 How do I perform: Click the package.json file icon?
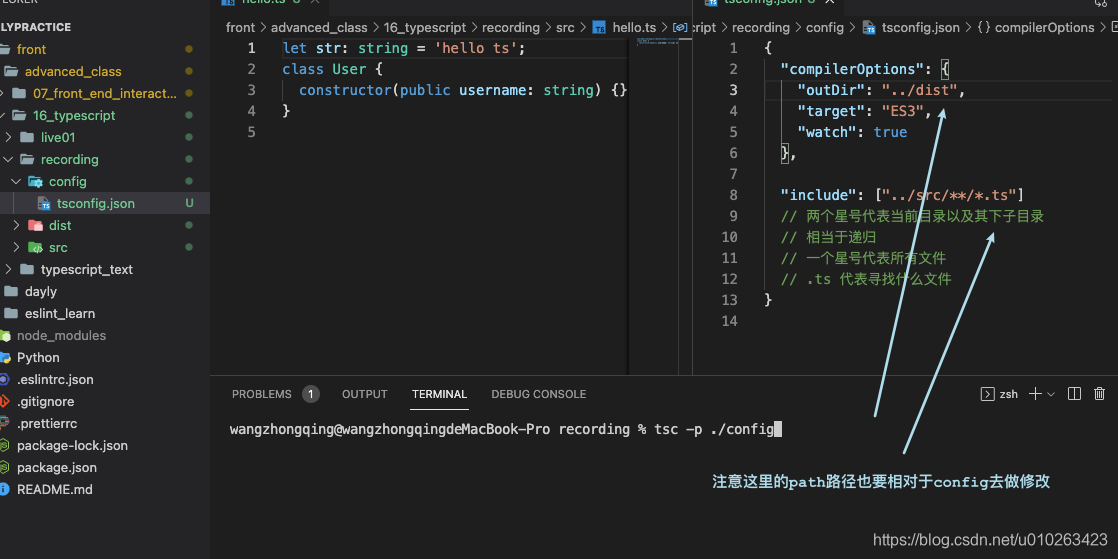pos(4,468)
